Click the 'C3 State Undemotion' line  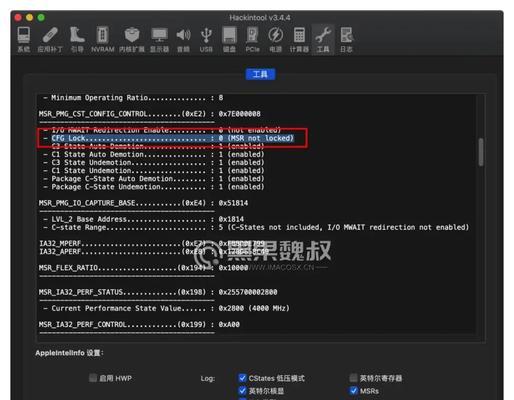[x=154, y=162]
